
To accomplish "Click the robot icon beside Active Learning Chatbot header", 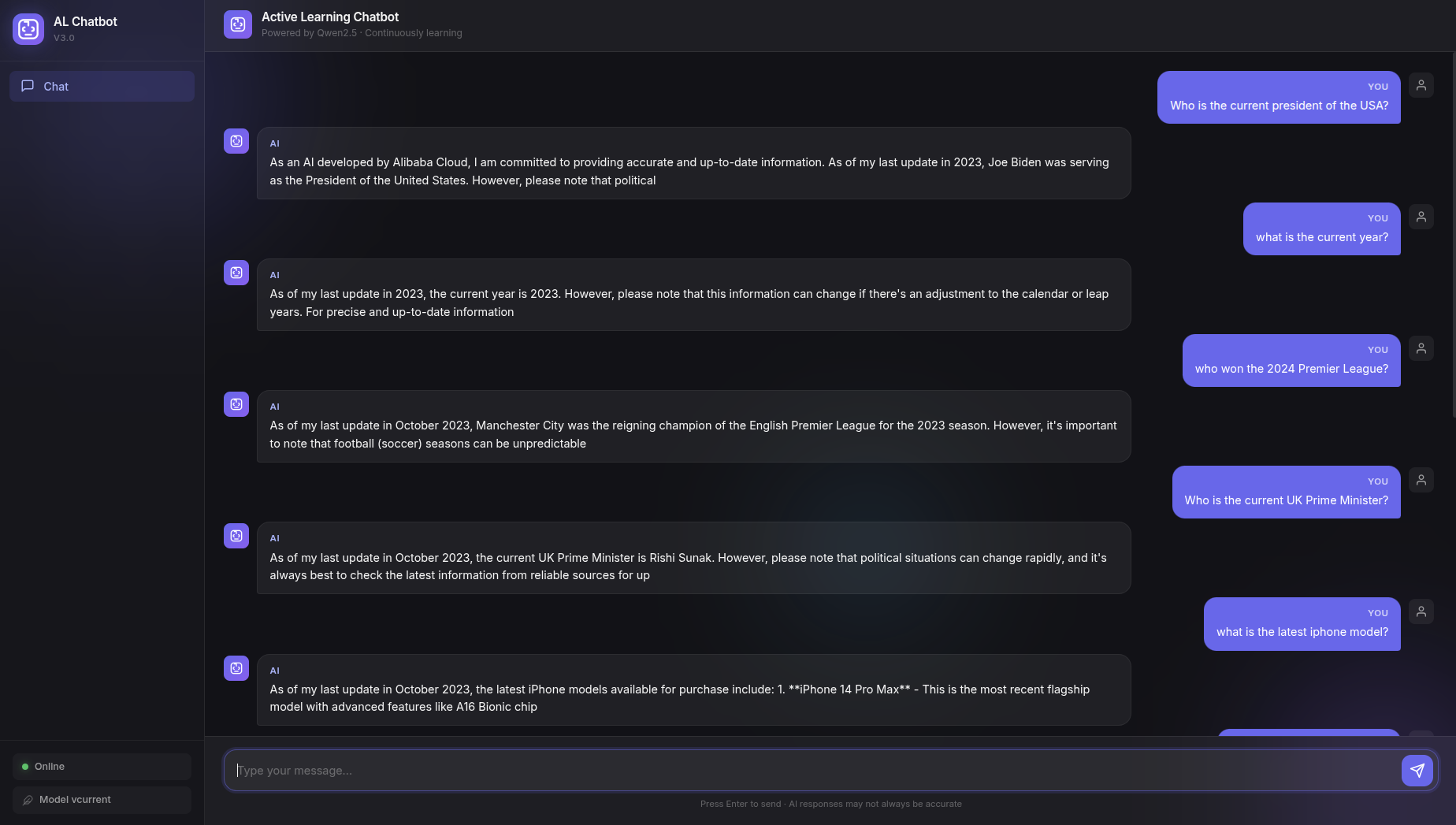I will coord(237,24).
